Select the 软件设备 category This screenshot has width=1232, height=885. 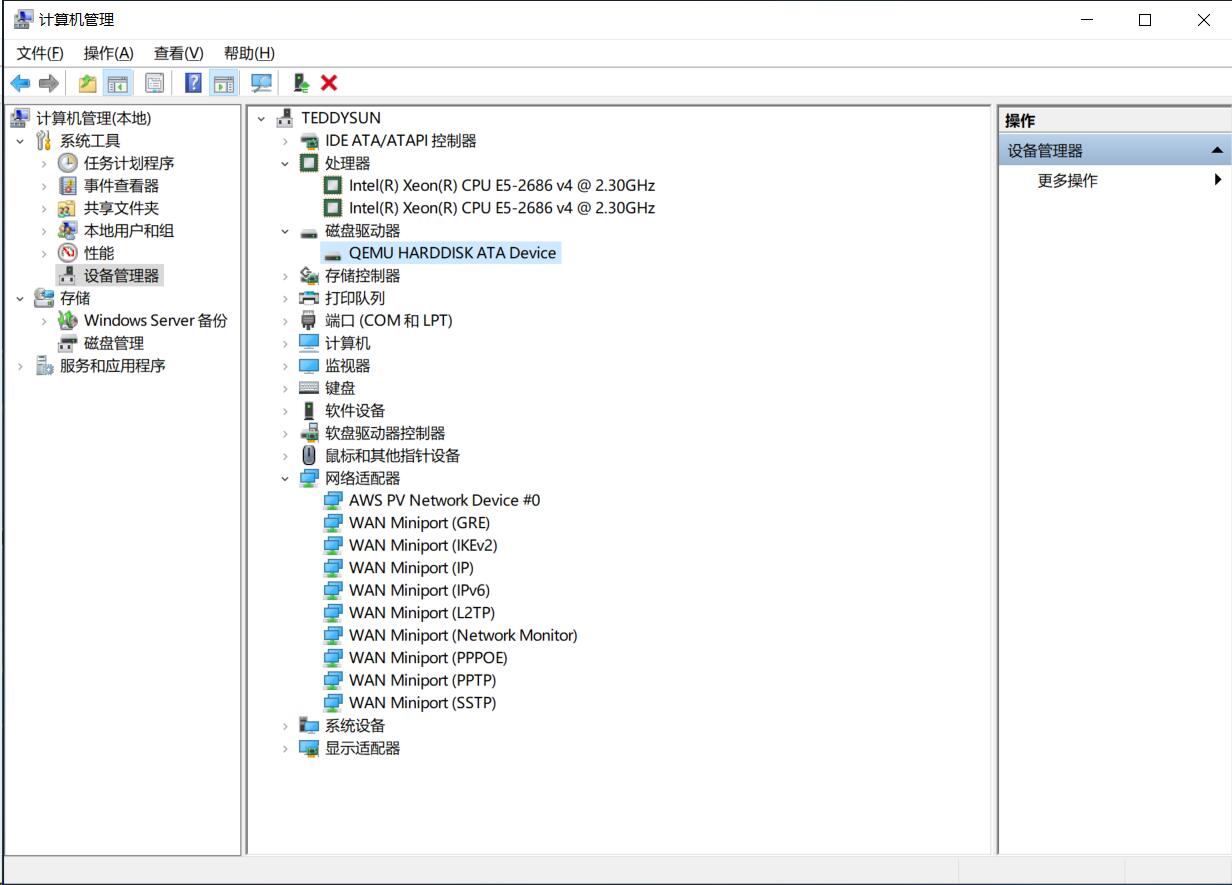point(355,411)
